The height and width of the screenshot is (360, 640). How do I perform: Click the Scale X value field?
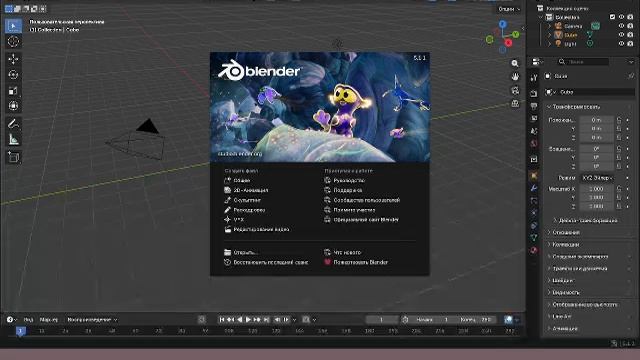tap(596, 189)
